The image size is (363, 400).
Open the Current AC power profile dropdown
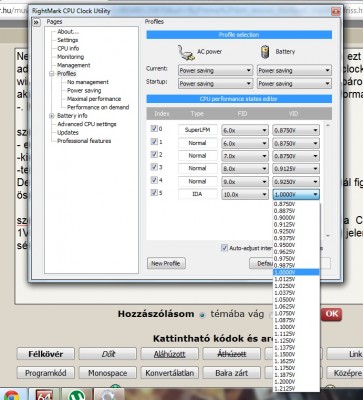coord(215,70)
